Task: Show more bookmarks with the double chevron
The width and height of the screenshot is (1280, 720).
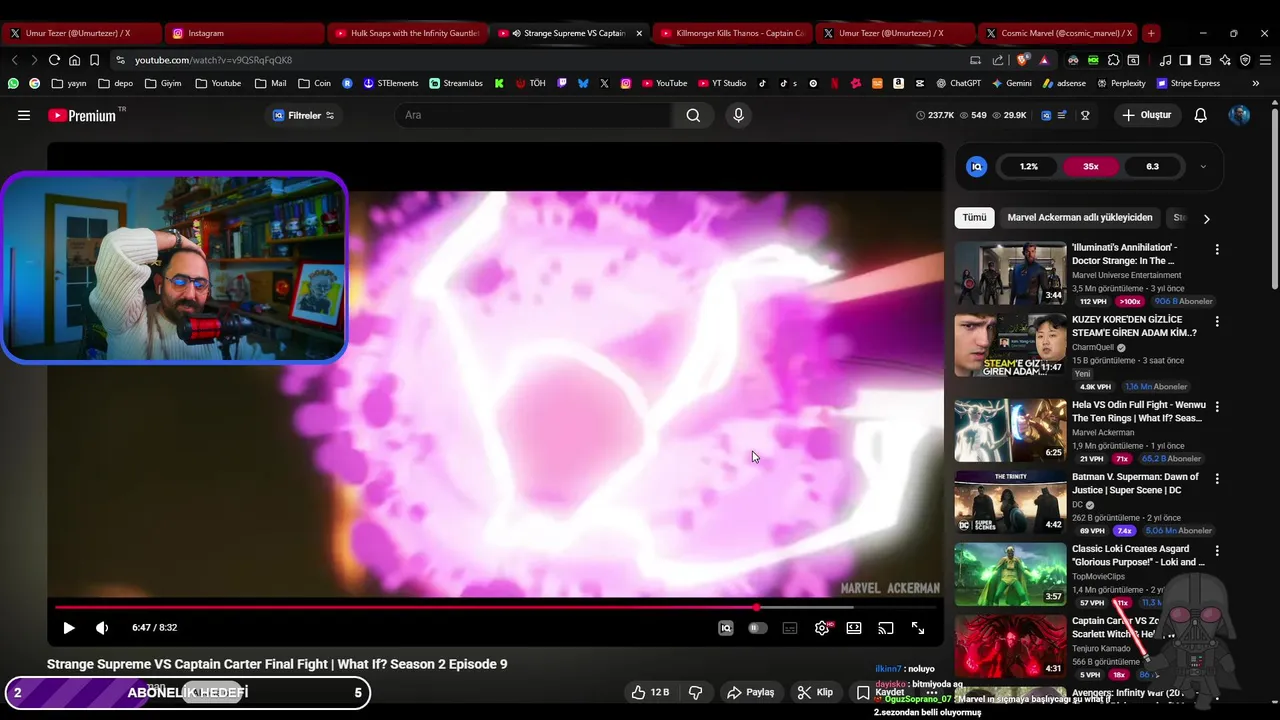Action: (x=1256, y=83)
